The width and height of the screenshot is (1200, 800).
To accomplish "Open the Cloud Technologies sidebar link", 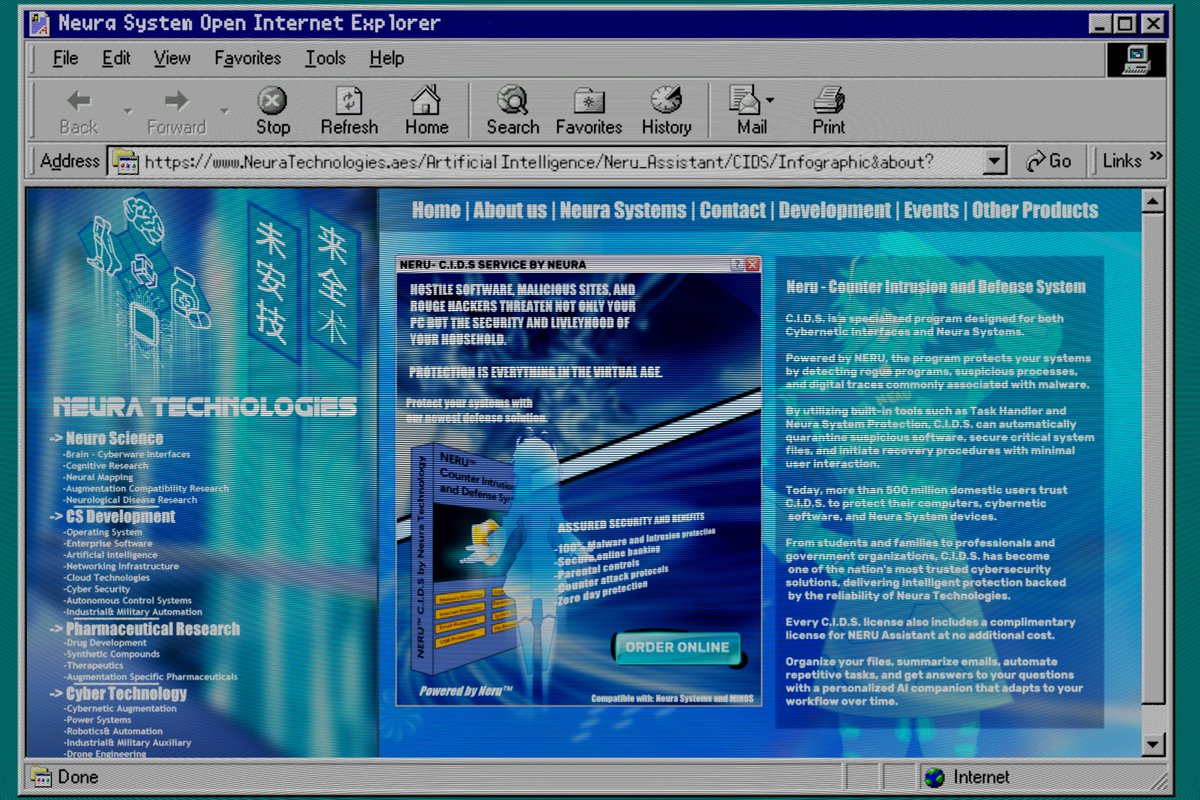I will pyautogui.click(x=107, y=578).
